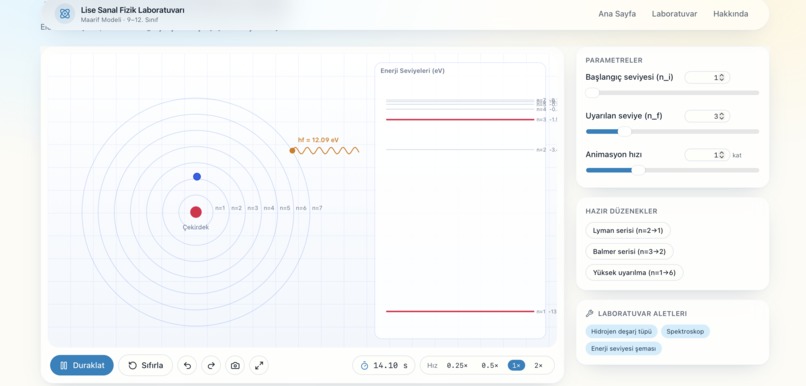The height and width of the screenshot is (386, 806).
Task: Select Enerji seviyesi şeması chip
Action: coord(624,348)
